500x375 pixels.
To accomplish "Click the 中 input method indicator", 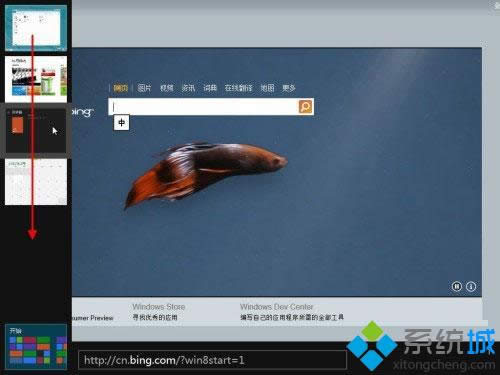I will point(121,123).
